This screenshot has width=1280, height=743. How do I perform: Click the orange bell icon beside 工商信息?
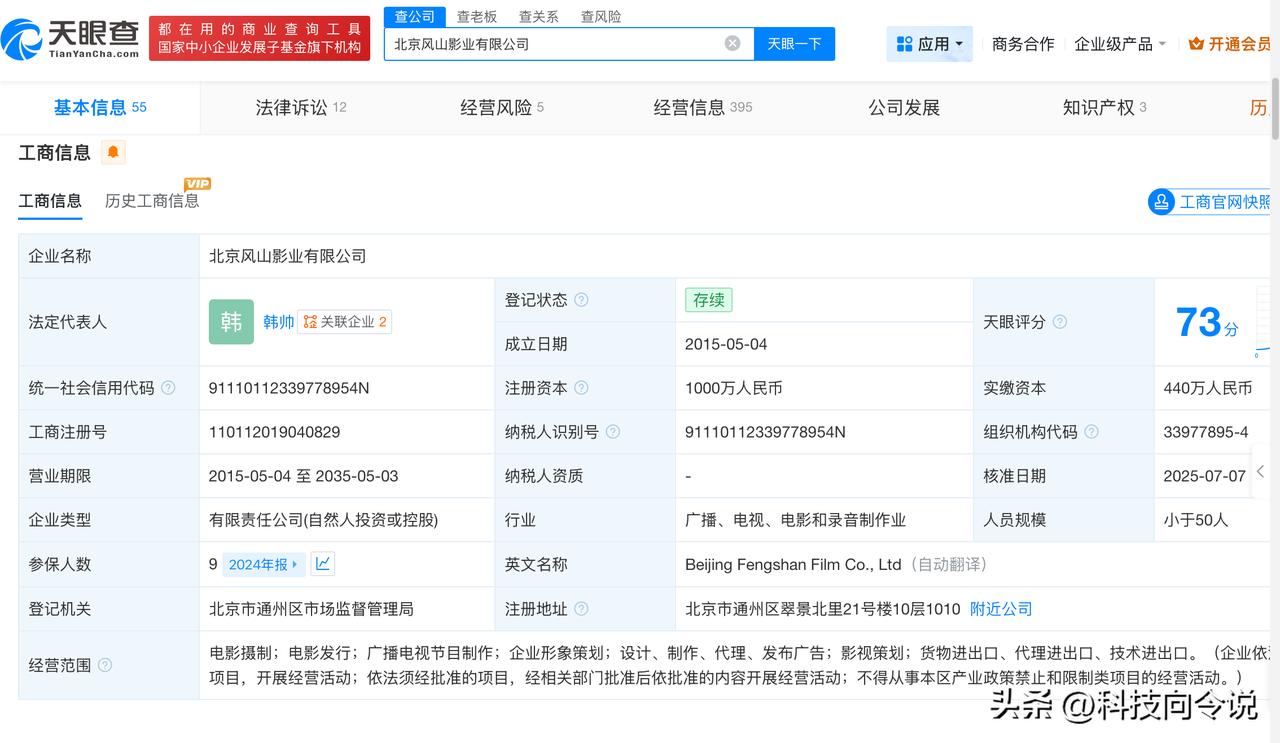pos(113,152)
